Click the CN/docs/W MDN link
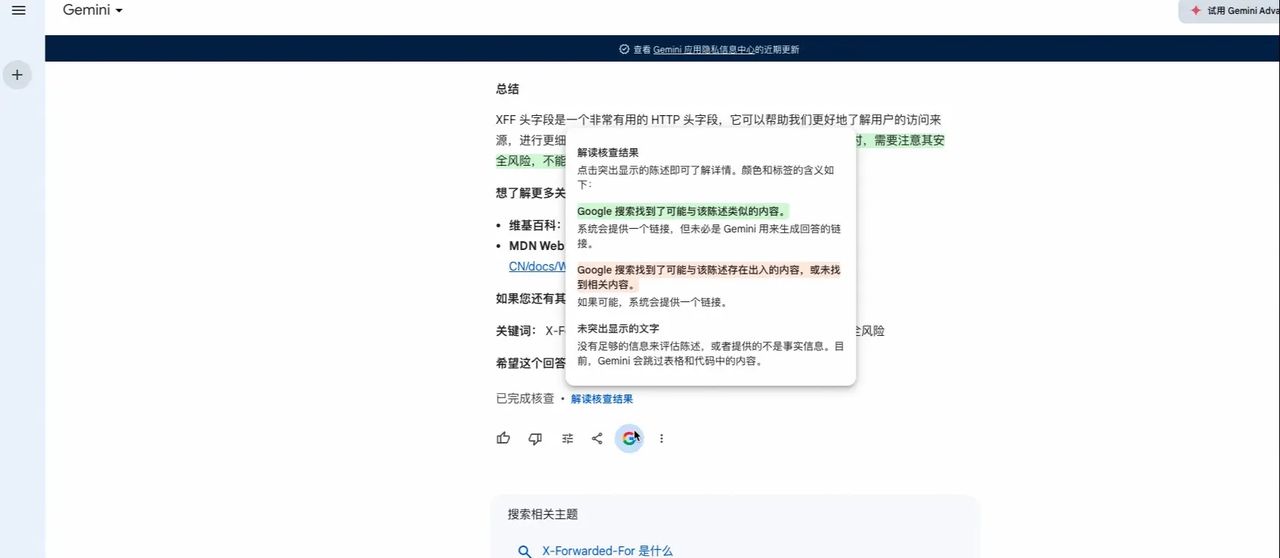1280x558 pixels. click(x=537, y=267)
